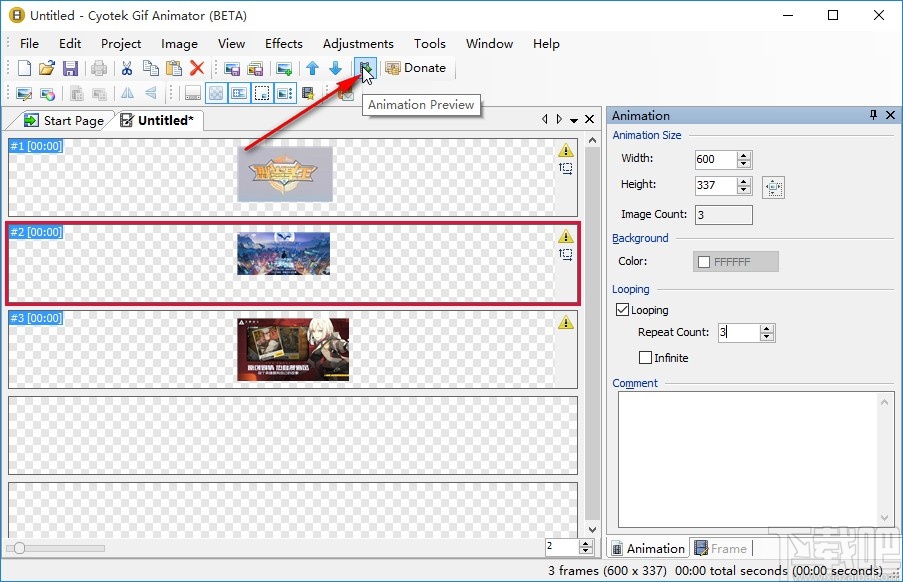Click fit-size icon beside Height field
Image resolution: width=903 pixels, height=582 pixels.
coord(773,187)
